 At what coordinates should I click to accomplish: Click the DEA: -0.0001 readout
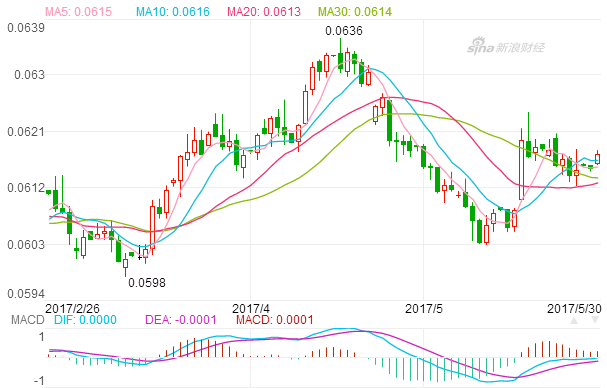pyautogui.click(x=180, y=320)
